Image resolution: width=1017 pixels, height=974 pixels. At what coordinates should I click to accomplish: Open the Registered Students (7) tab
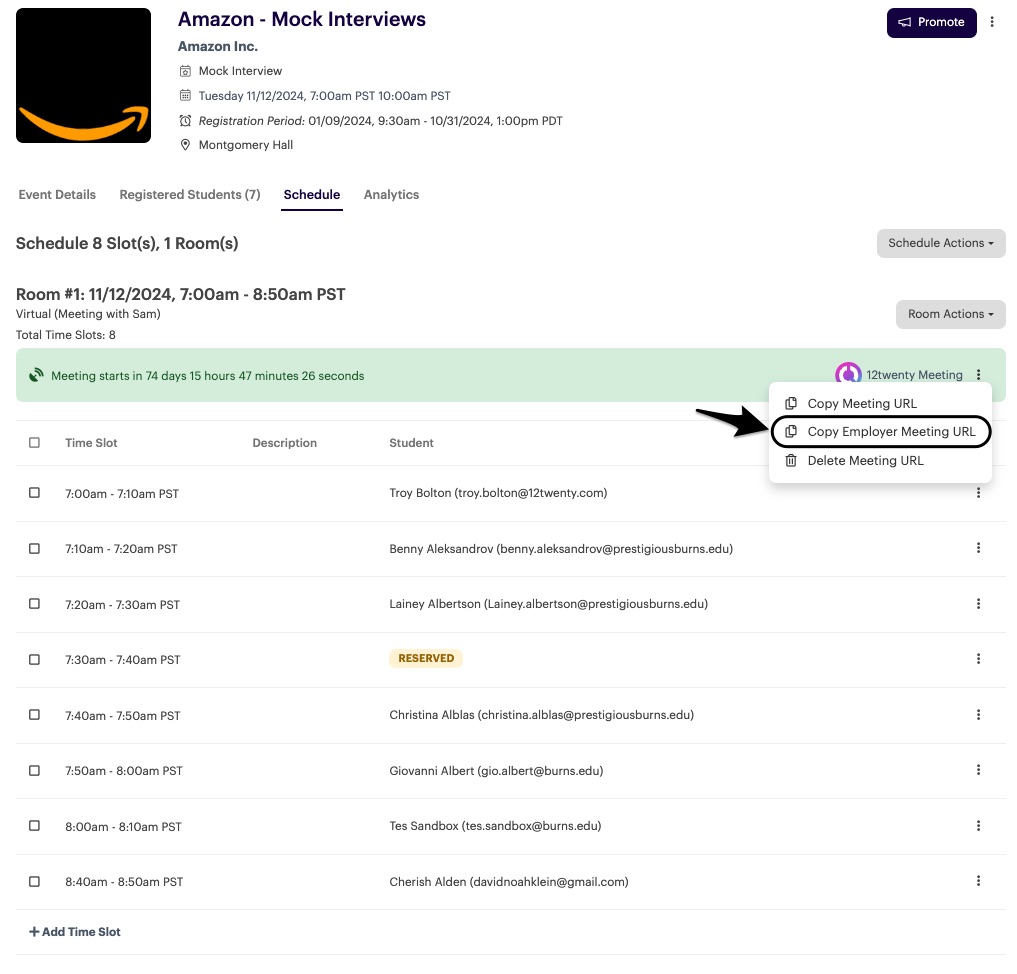(x=190, y=195)
